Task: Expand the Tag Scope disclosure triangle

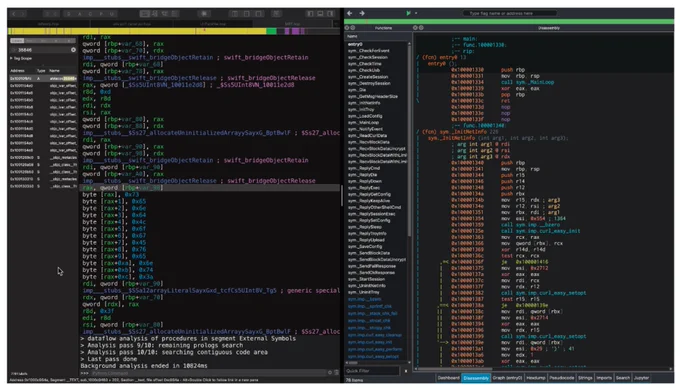Action: (x=12, y=58)
